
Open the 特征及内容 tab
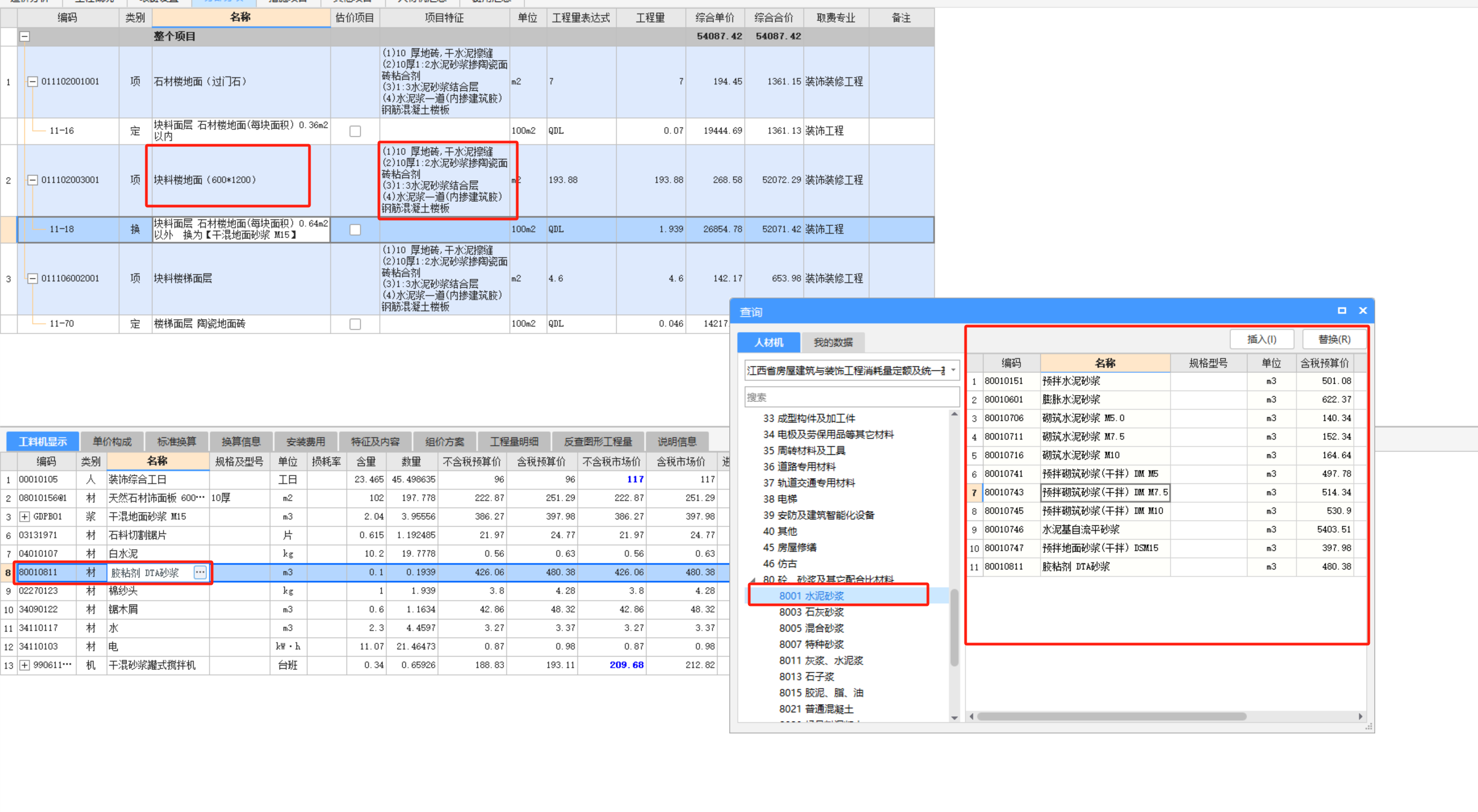tap(375, 442)
